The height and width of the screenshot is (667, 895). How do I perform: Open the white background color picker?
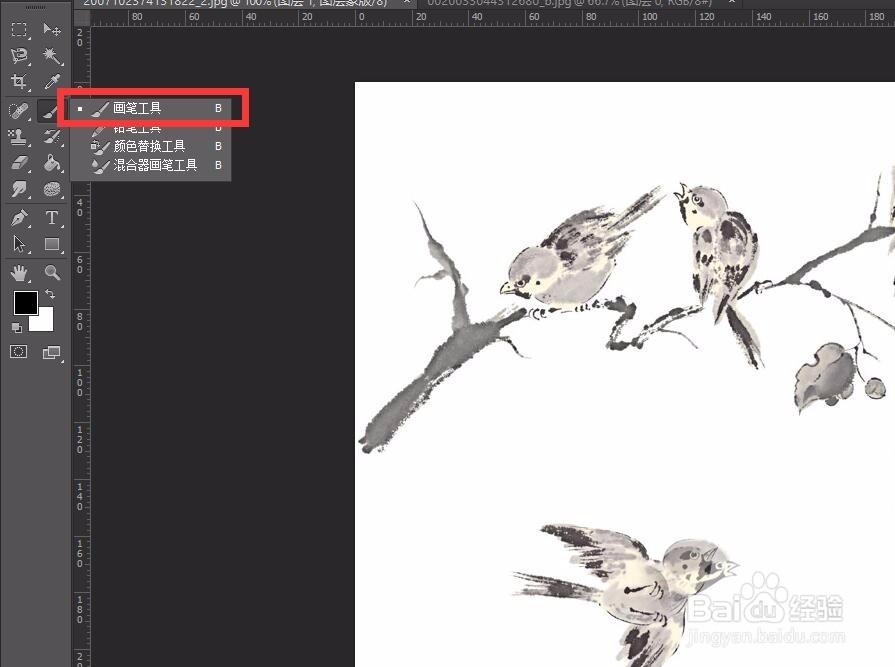click(x=46, y=322)
